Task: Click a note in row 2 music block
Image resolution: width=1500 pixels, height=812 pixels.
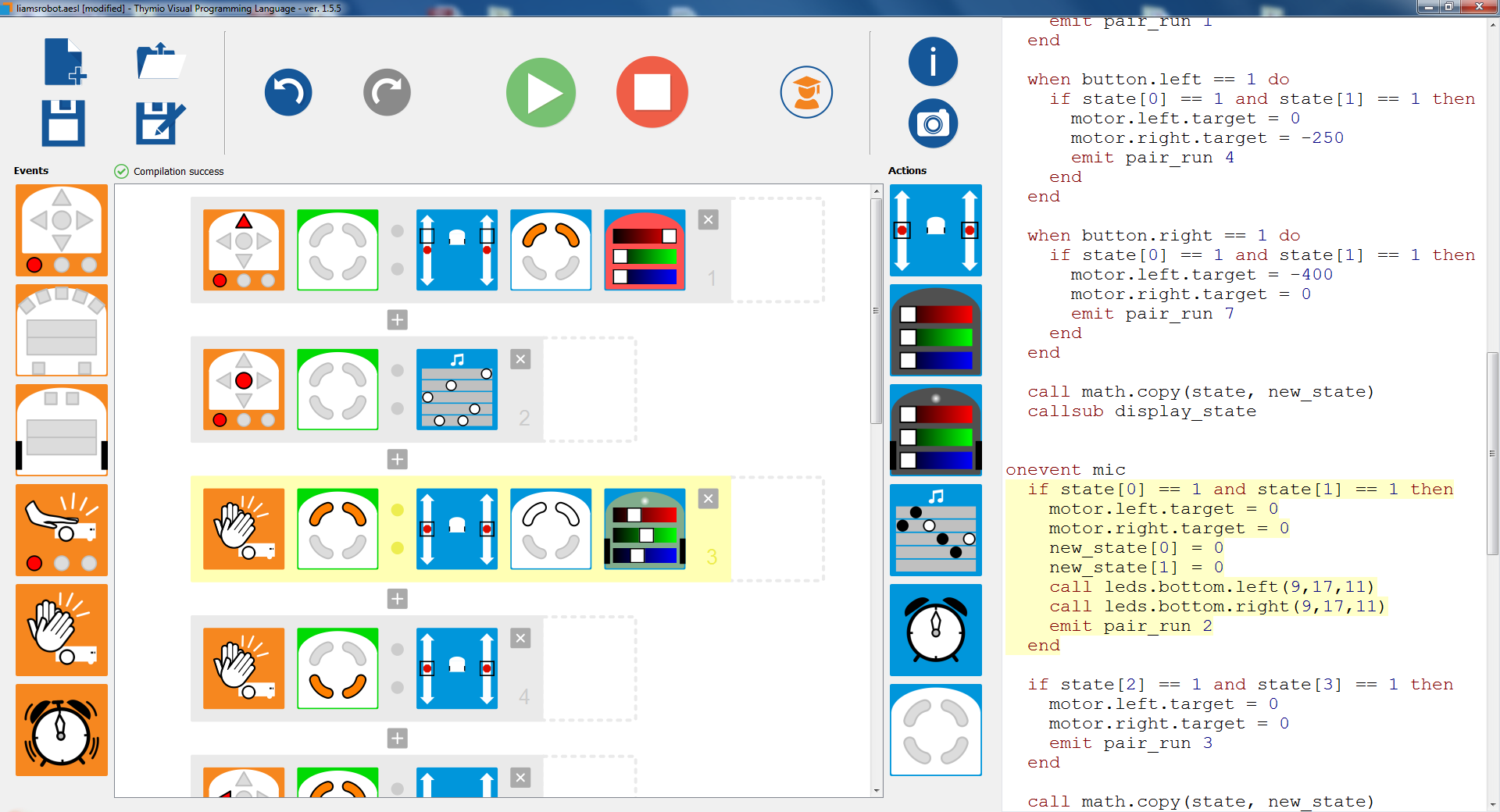Action: click(451, 386)
